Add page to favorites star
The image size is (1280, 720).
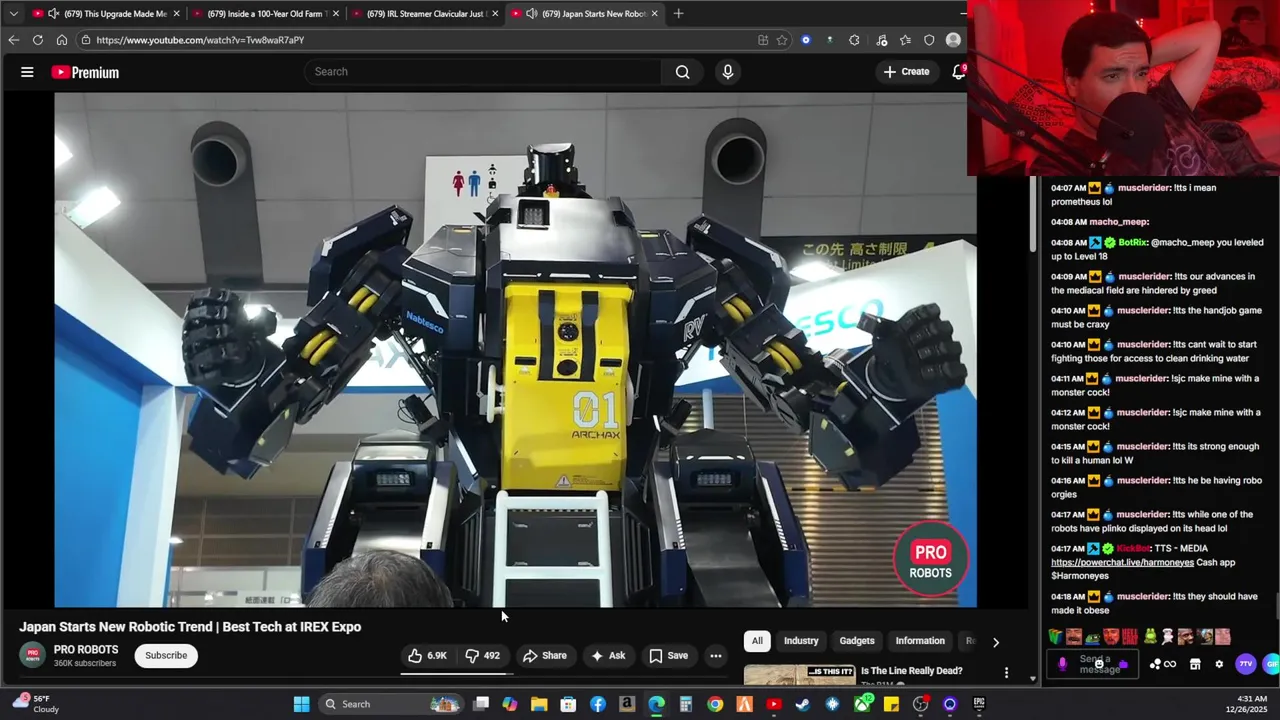[782, 40]
